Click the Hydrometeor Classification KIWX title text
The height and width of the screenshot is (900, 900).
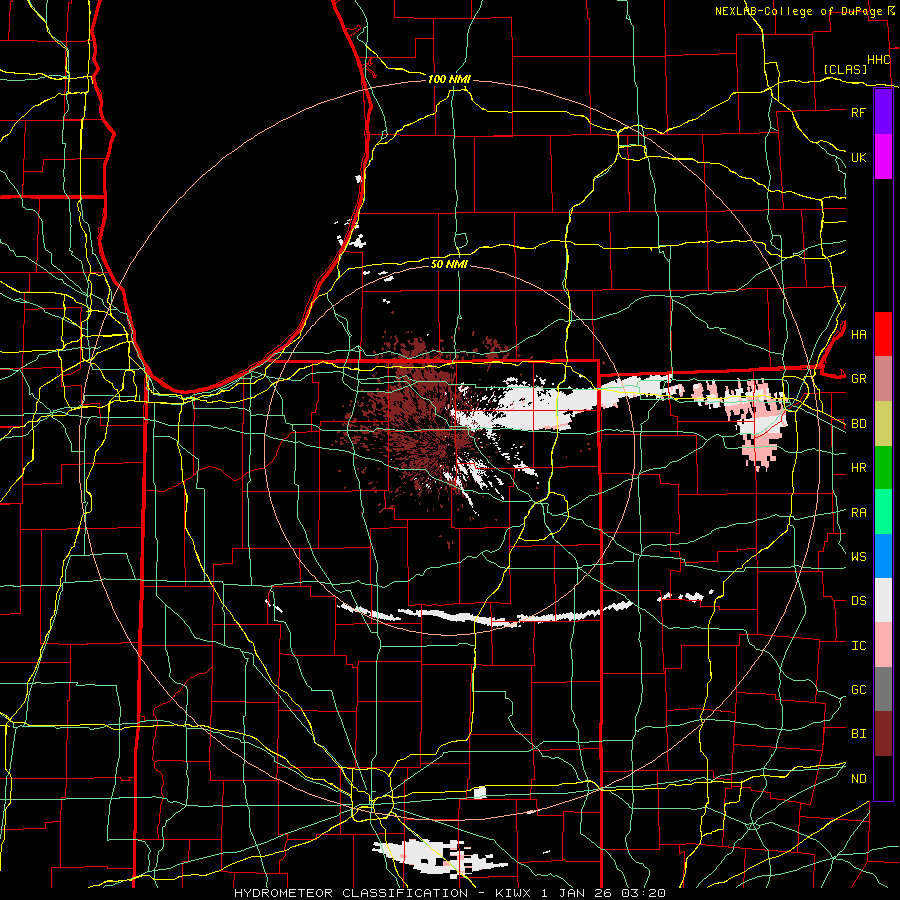coord(449,893)
